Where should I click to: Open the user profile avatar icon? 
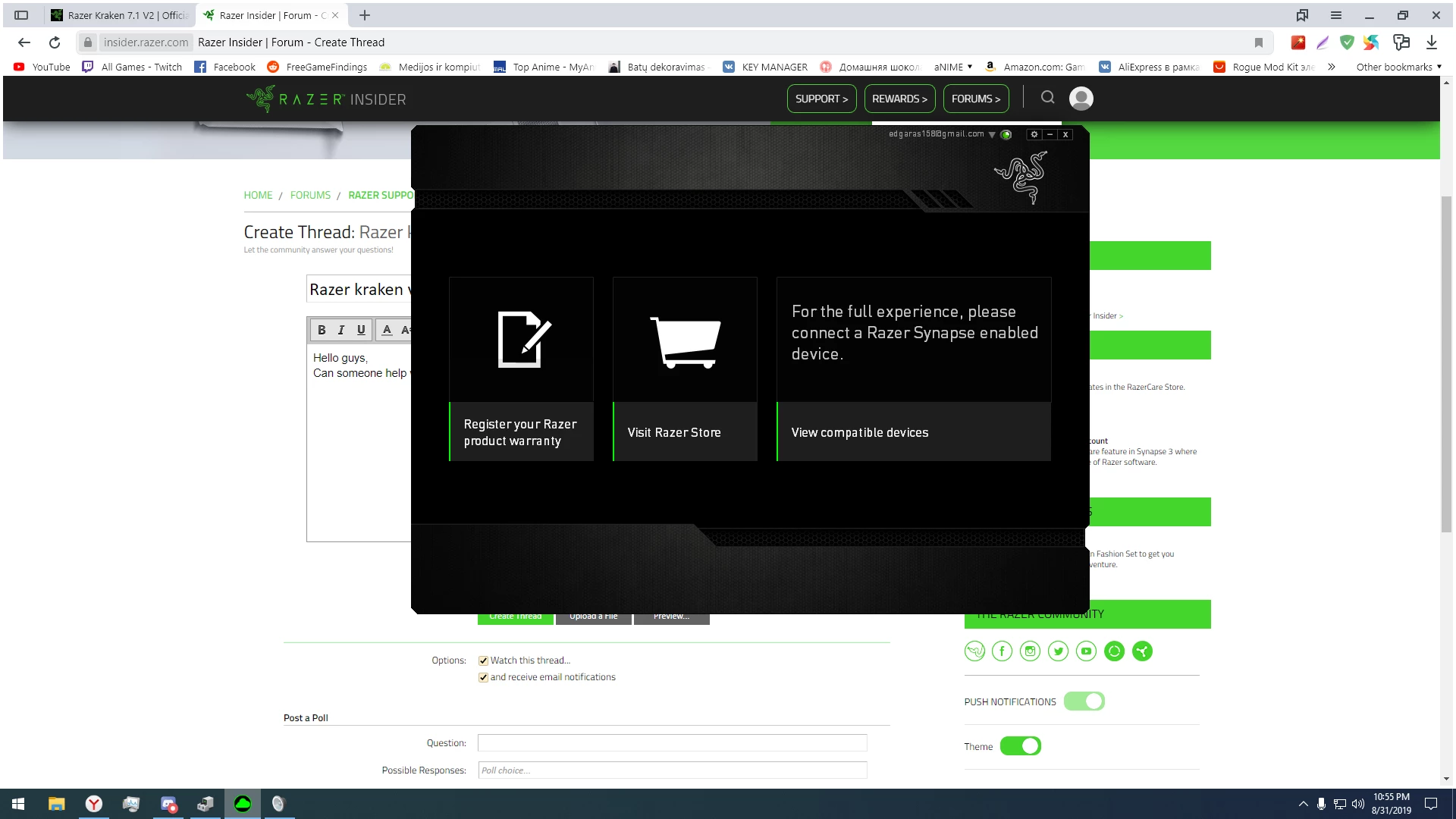tap(1081, 98)
